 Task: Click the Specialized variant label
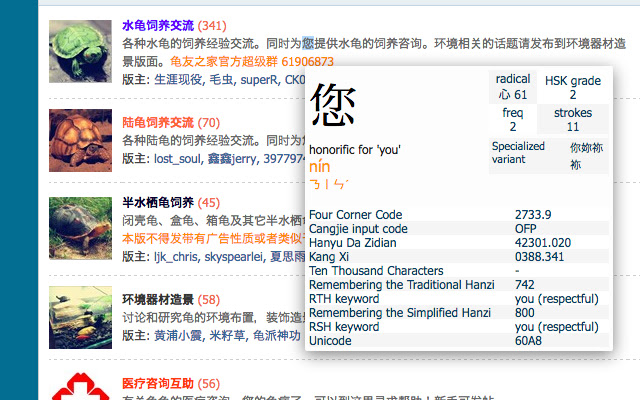[x=518, y=153]
